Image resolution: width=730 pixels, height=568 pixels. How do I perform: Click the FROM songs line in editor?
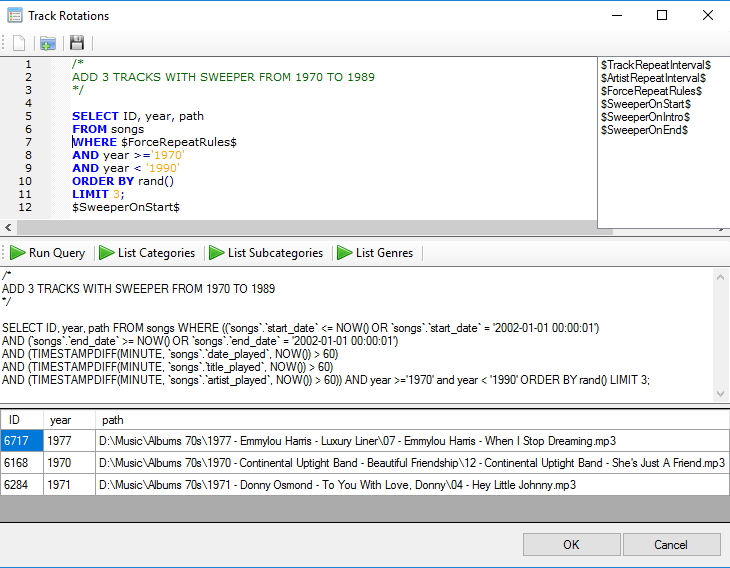coord(108,129)
